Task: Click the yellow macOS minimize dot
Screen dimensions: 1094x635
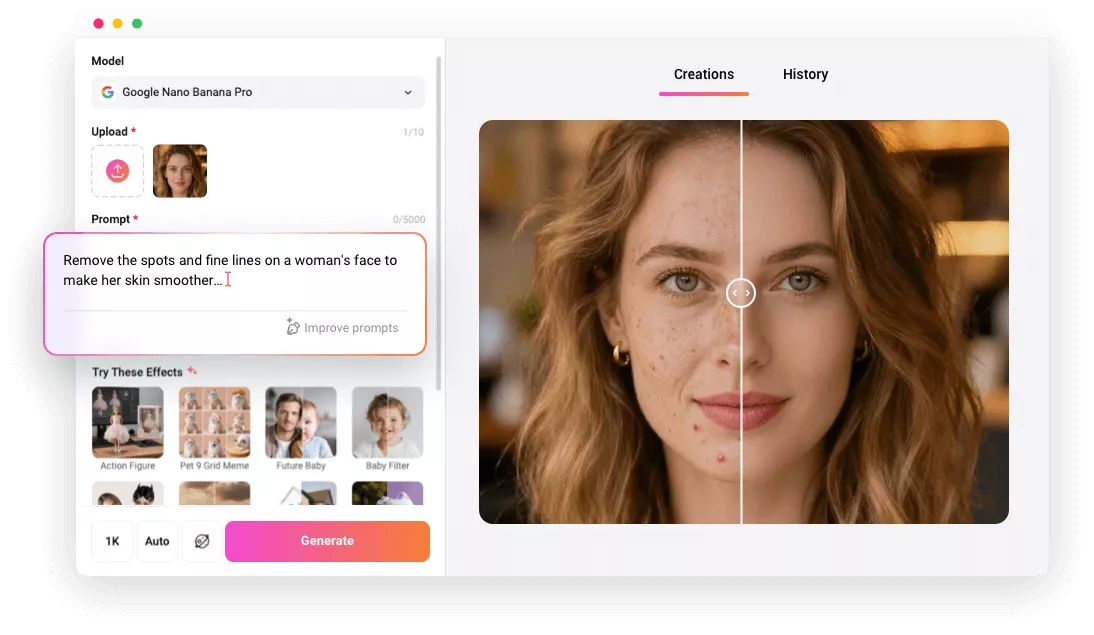Action: pos(117,23)
